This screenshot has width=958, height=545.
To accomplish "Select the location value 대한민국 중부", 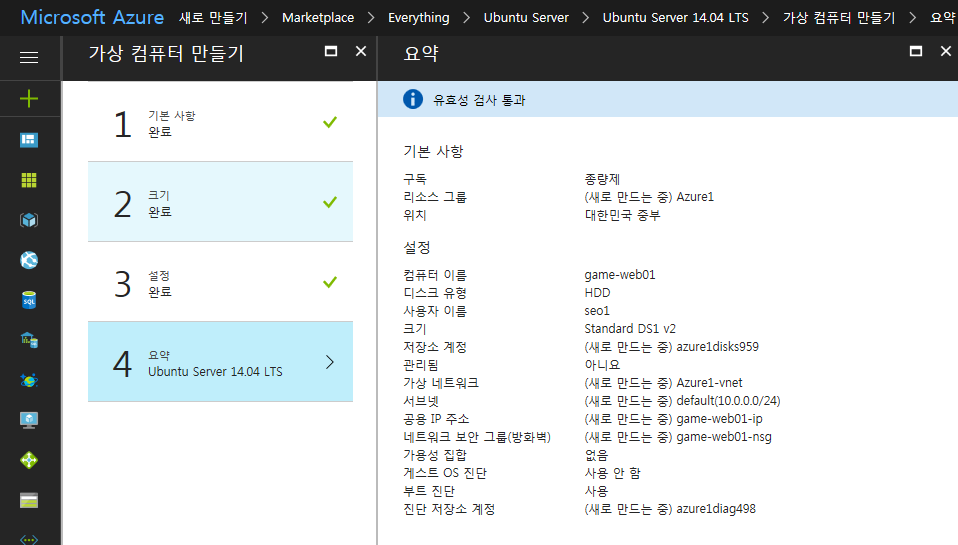I will [x=622, y=215].
